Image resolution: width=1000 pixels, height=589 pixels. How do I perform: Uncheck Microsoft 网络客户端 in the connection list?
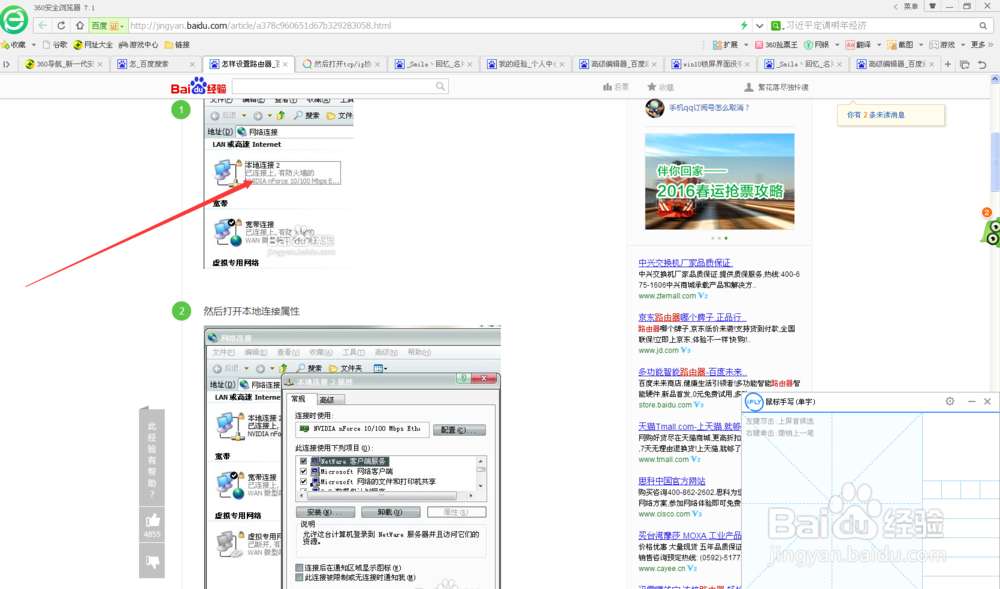(x=303, y=472)
